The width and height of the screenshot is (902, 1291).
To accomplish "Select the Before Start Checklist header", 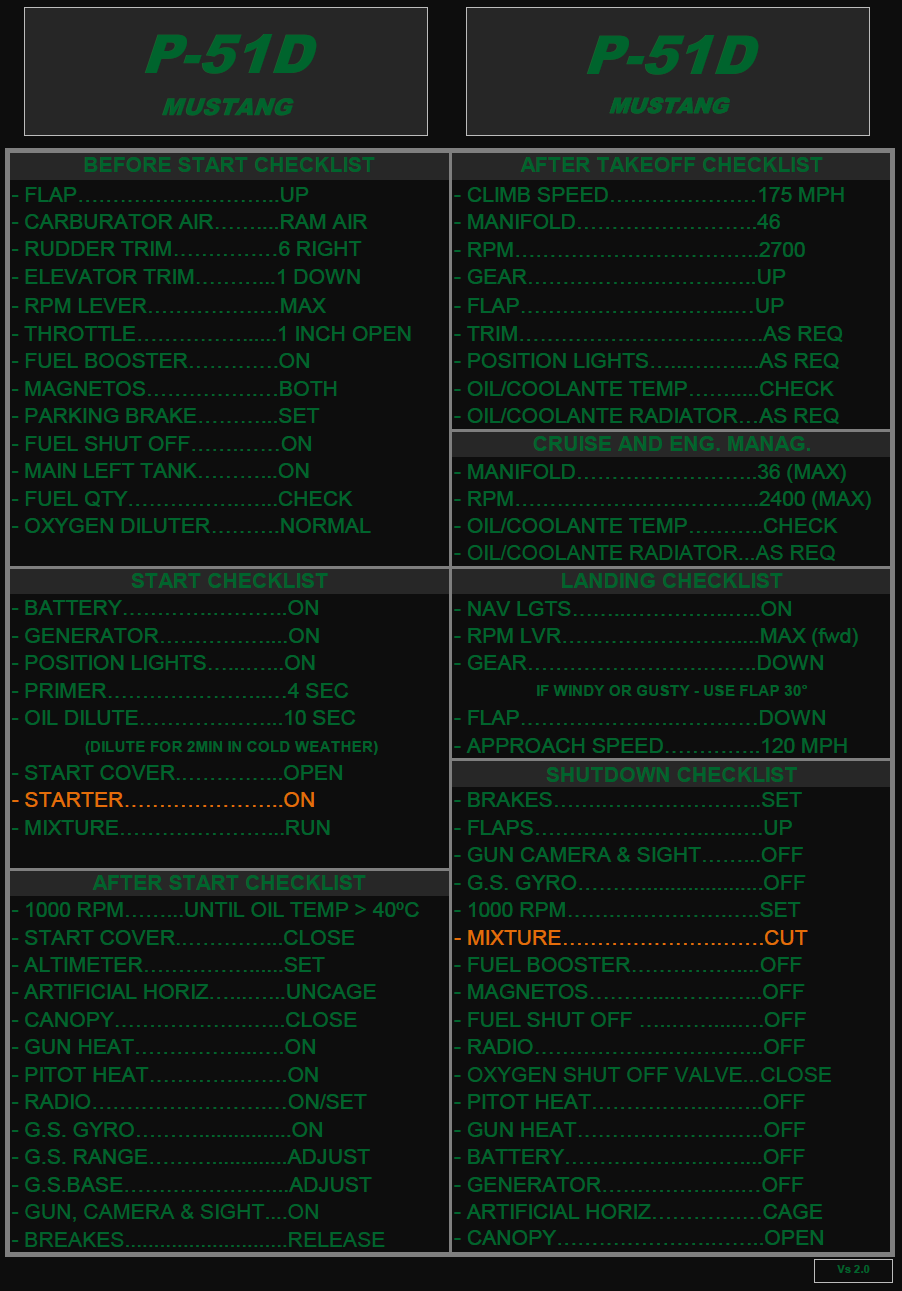I will click(x=229, y=166).
